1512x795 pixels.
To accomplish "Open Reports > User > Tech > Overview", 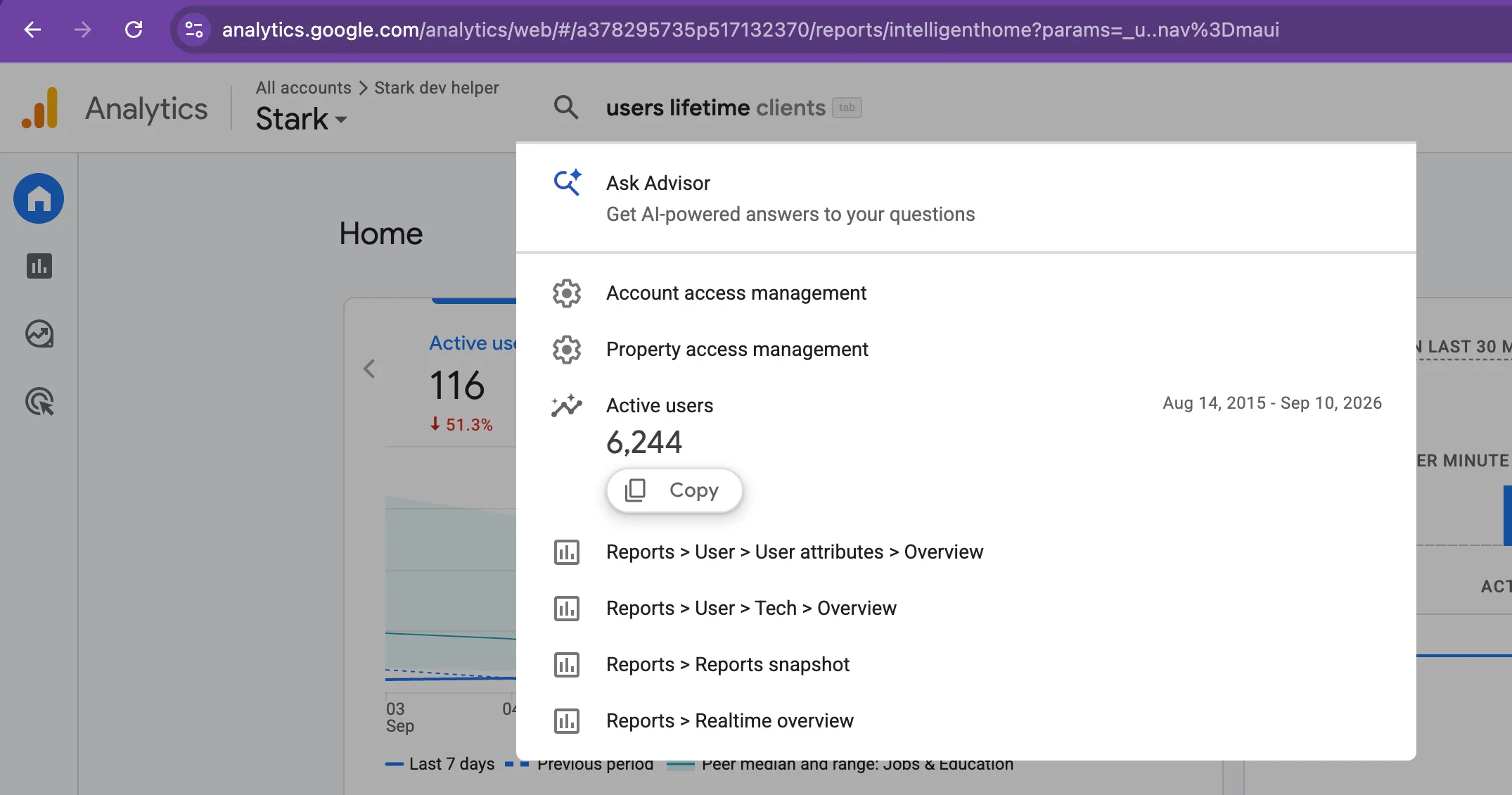I will pos(966,609).
